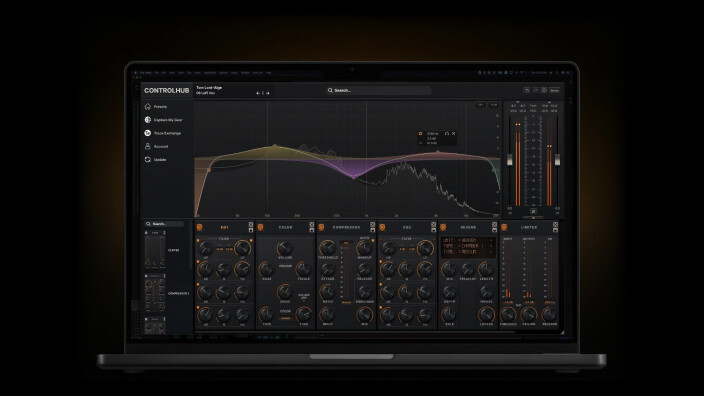Viewport: 704px width, 396px height.
Task: Click the main Search field at top
Action: (x=378, y=90)
